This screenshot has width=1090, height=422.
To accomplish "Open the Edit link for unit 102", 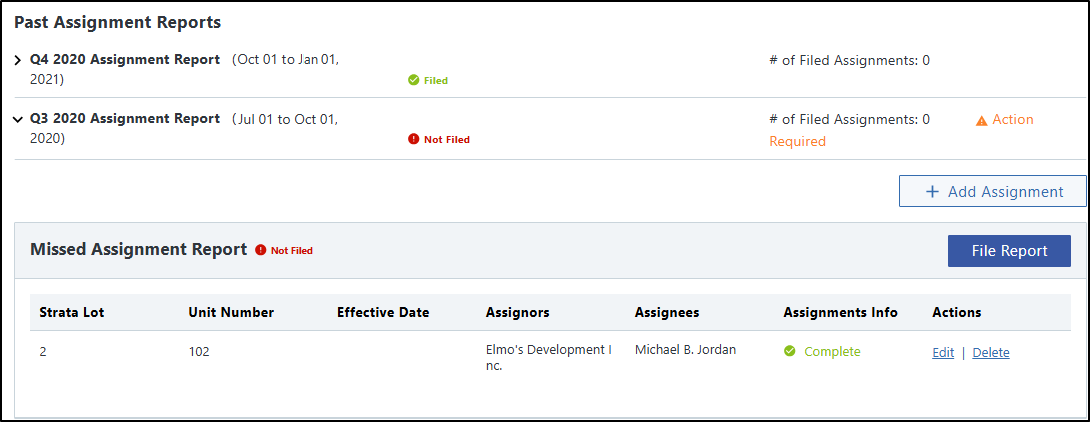I will click(x=942, y=353).
